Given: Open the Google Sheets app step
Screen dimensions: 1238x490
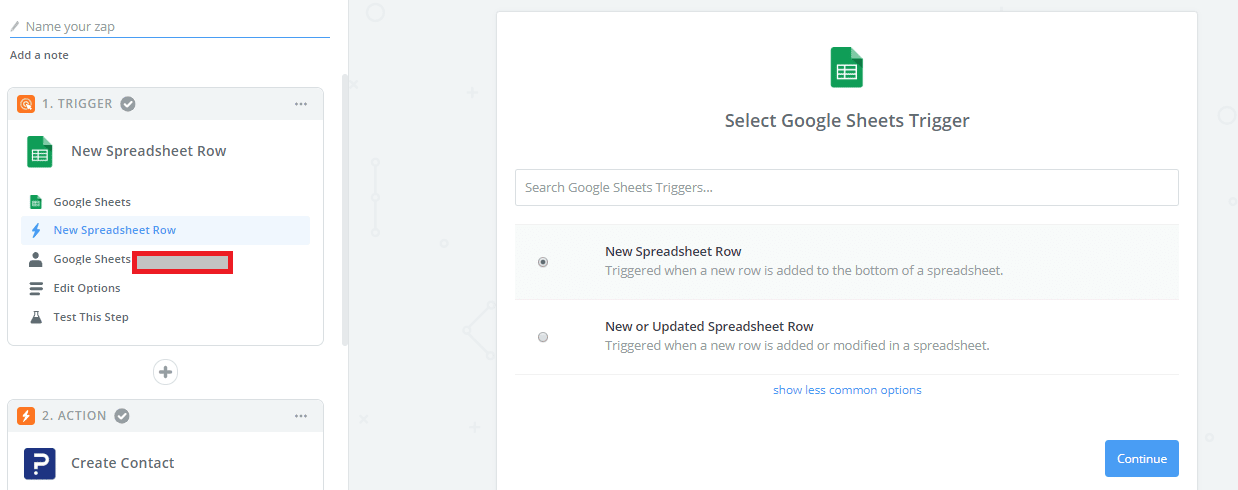Looking at the screenshot, I should point(92,202).
